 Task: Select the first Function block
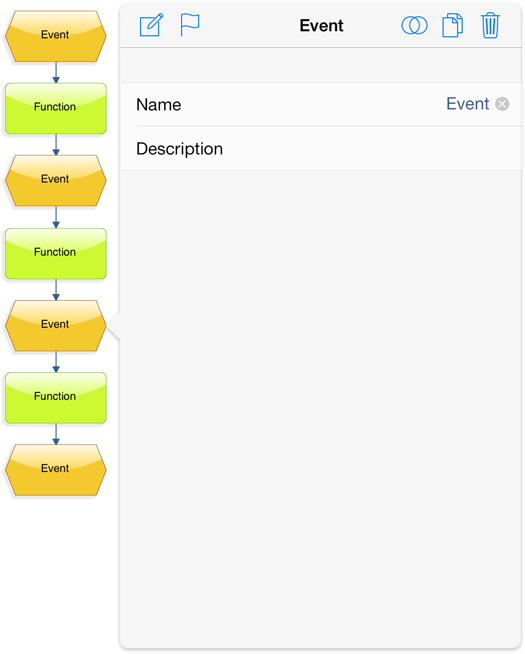click(55, 108)
